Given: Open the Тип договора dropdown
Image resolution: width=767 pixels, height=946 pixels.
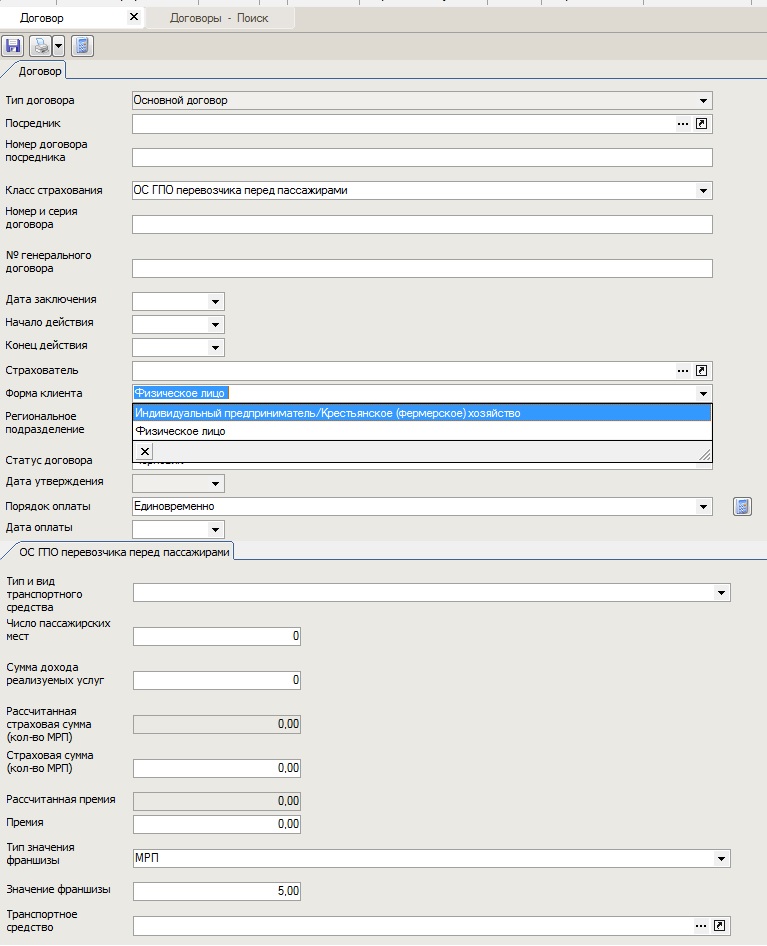Looking at the screenshot, I should 704,101.
